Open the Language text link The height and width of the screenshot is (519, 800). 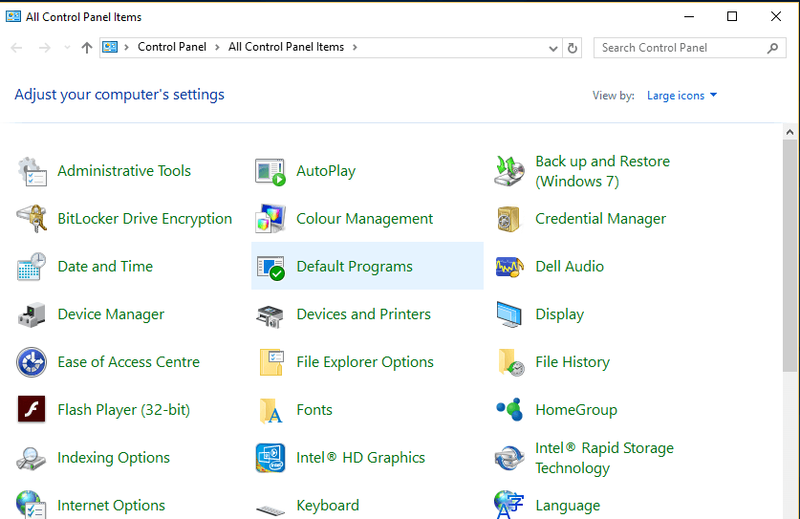(x=567, y=506)
